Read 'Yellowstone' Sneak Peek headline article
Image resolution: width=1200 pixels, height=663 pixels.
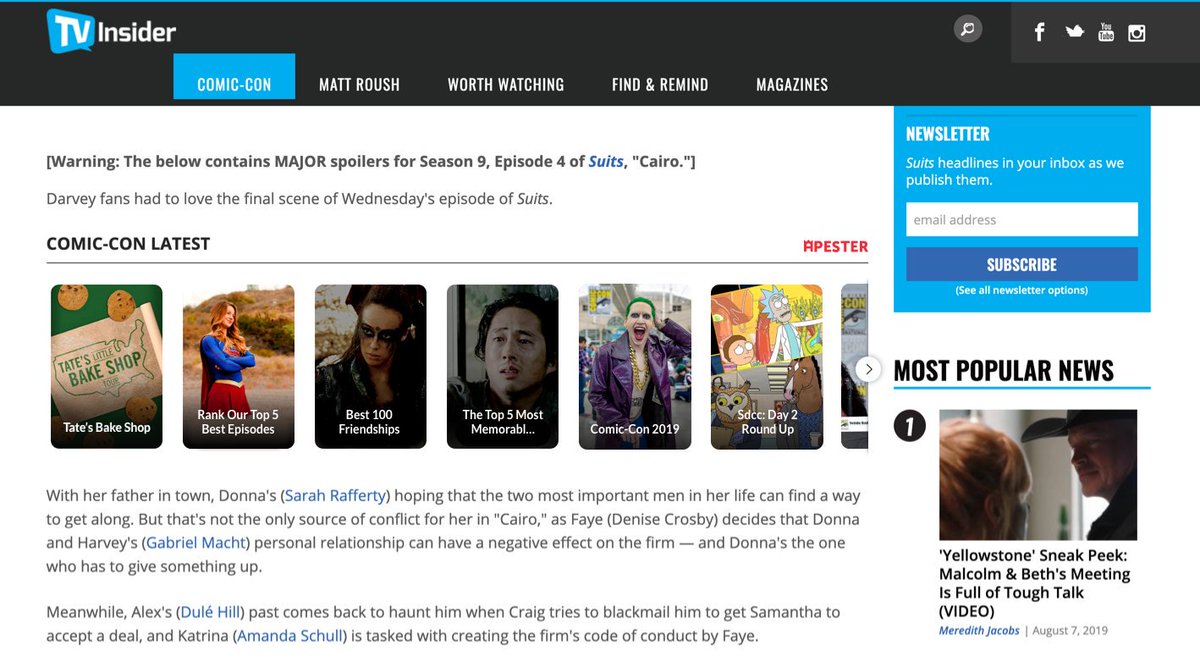point(1035,583)
